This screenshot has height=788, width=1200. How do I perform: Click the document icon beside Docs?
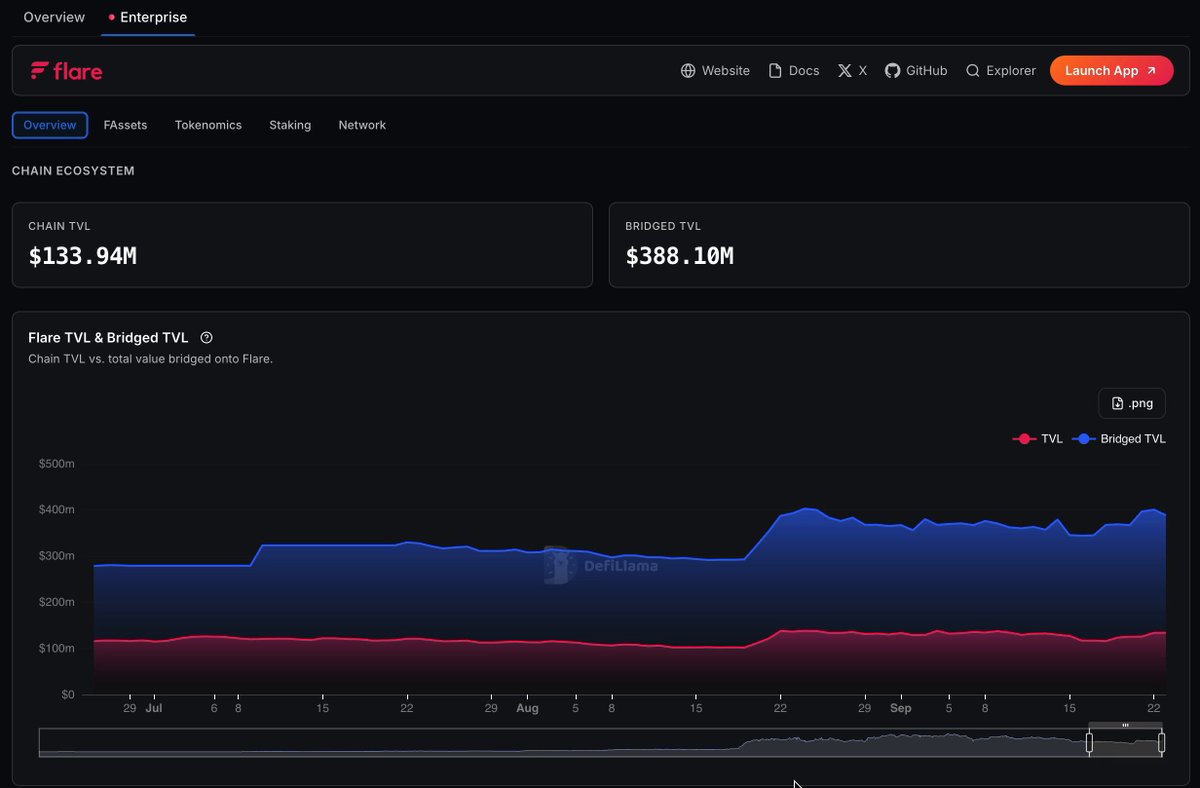tap(775, 71)
